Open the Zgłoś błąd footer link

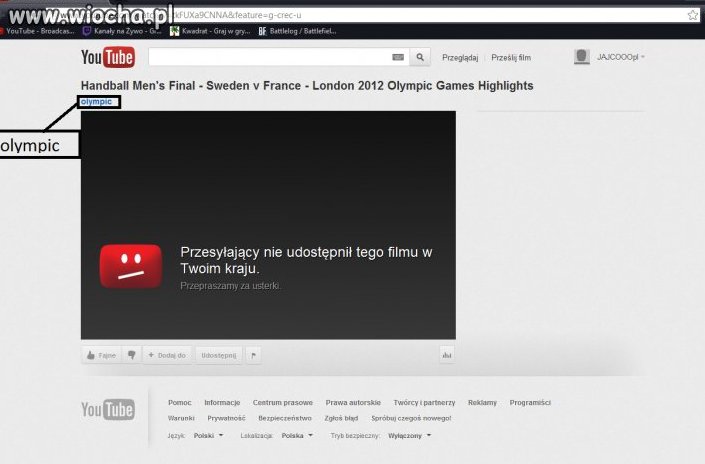click(341, 418)
